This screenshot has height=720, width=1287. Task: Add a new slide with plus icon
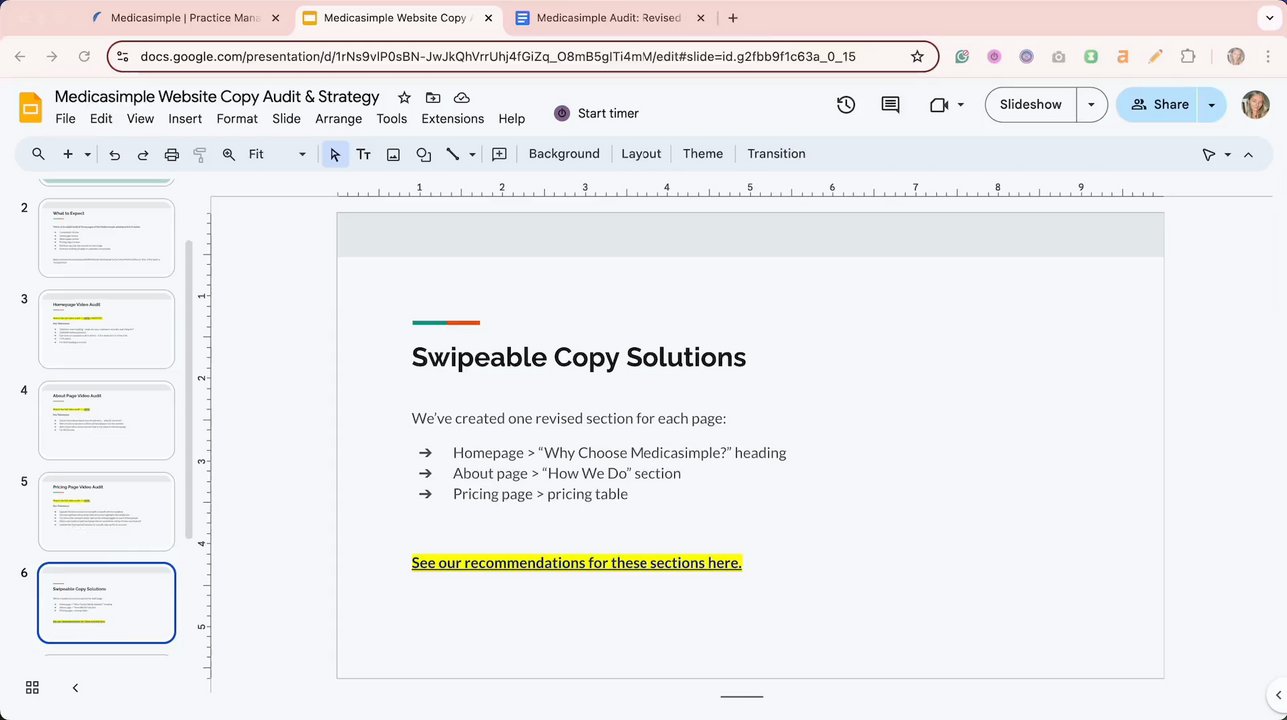click(68, 154)
